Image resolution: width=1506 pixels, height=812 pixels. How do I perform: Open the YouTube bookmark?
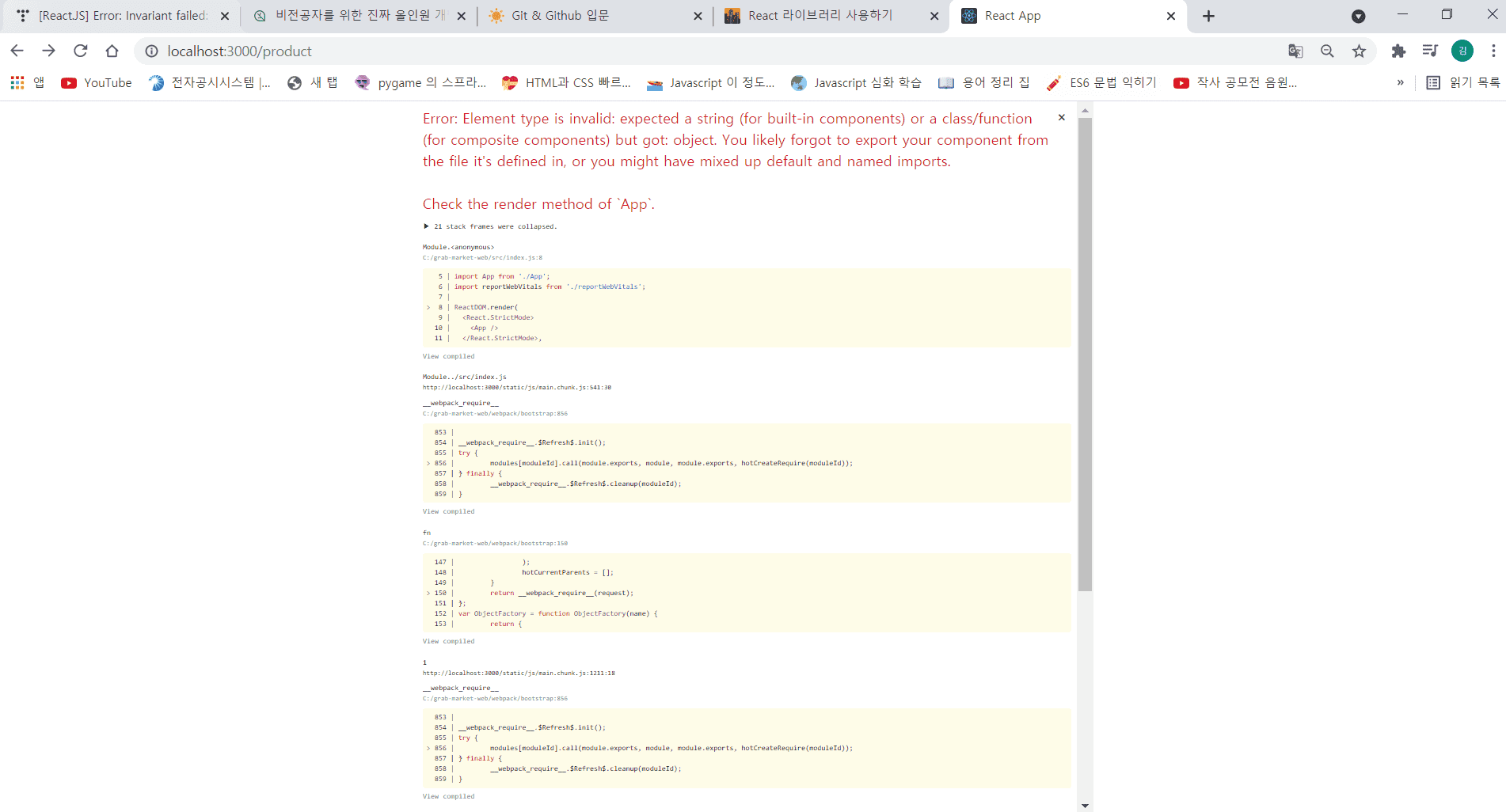tap(97, 82)
